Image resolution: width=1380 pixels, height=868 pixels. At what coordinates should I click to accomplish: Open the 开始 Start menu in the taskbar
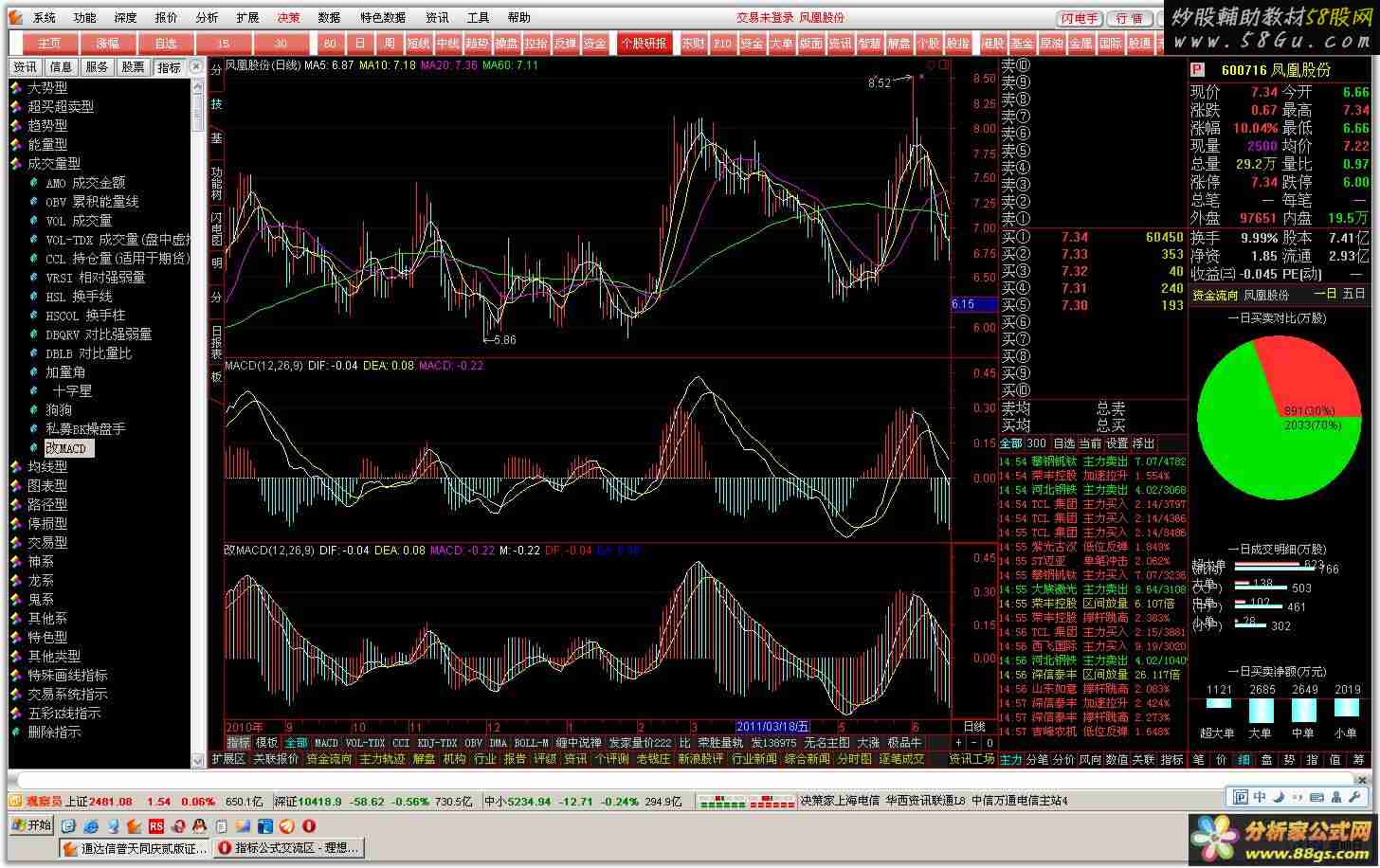pos(32,825)
